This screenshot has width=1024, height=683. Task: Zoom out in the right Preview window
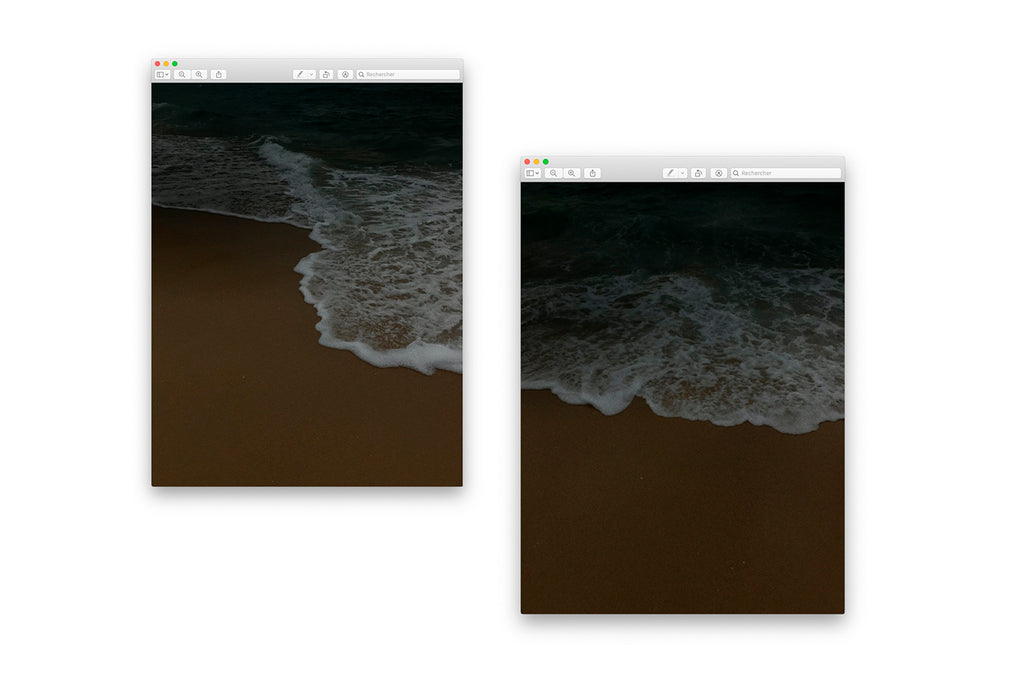tap(553, 173)
